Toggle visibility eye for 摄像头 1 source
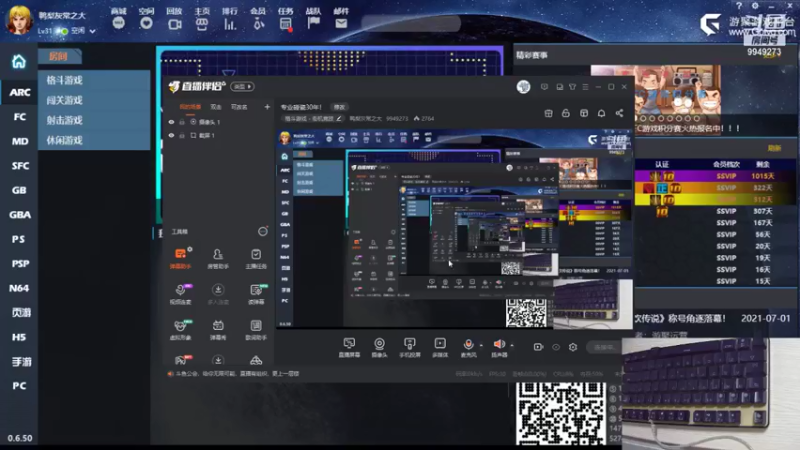Viewport: 800px width, 450px height. click(x=171, y=122)
